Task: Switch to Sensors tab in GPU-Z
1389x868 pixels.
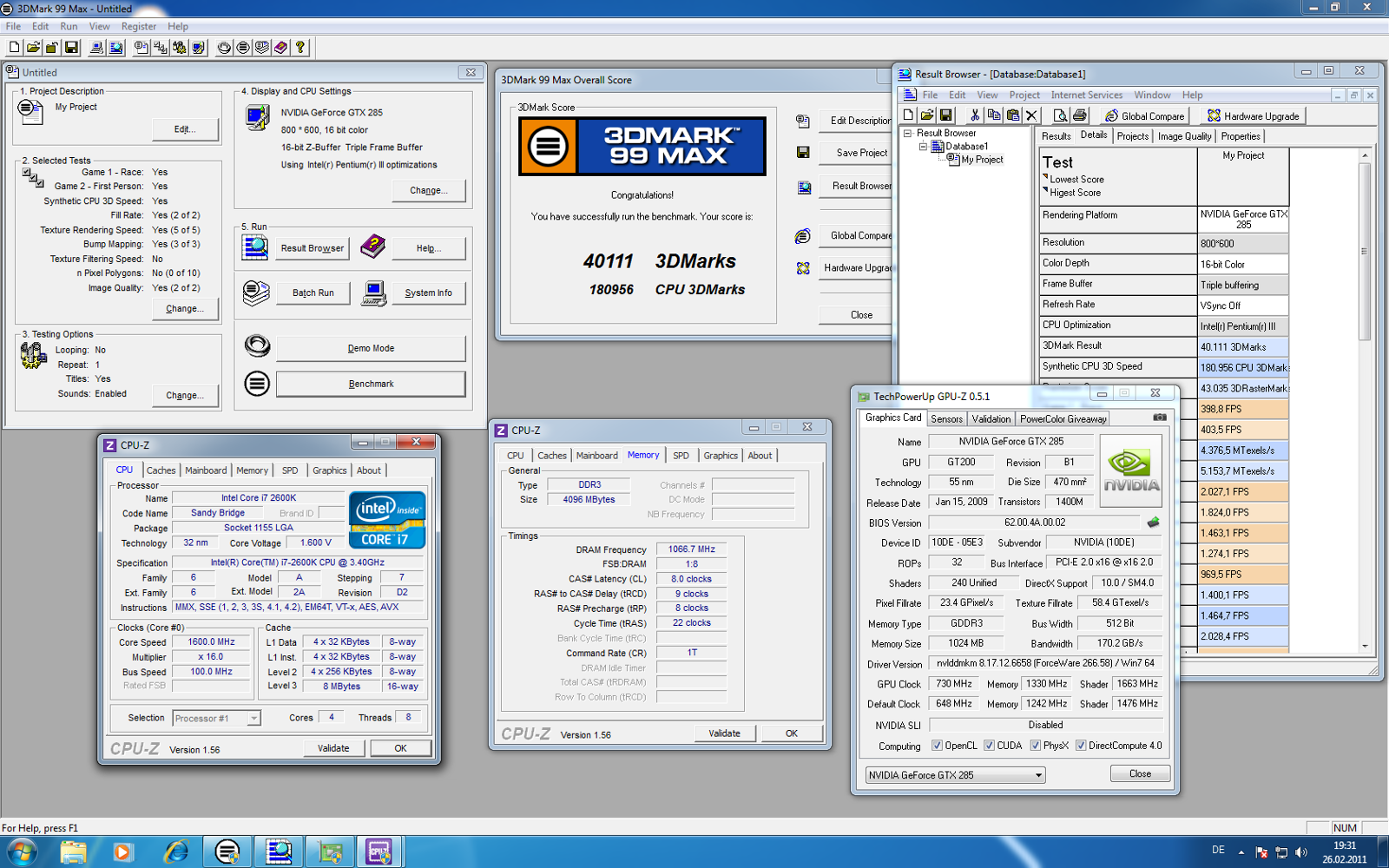Action: coord(946,419)
